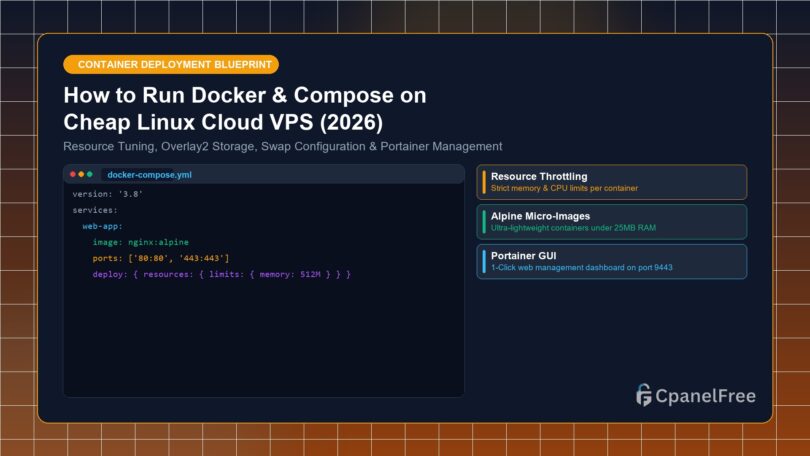Click the green window dot

(90, 175)
